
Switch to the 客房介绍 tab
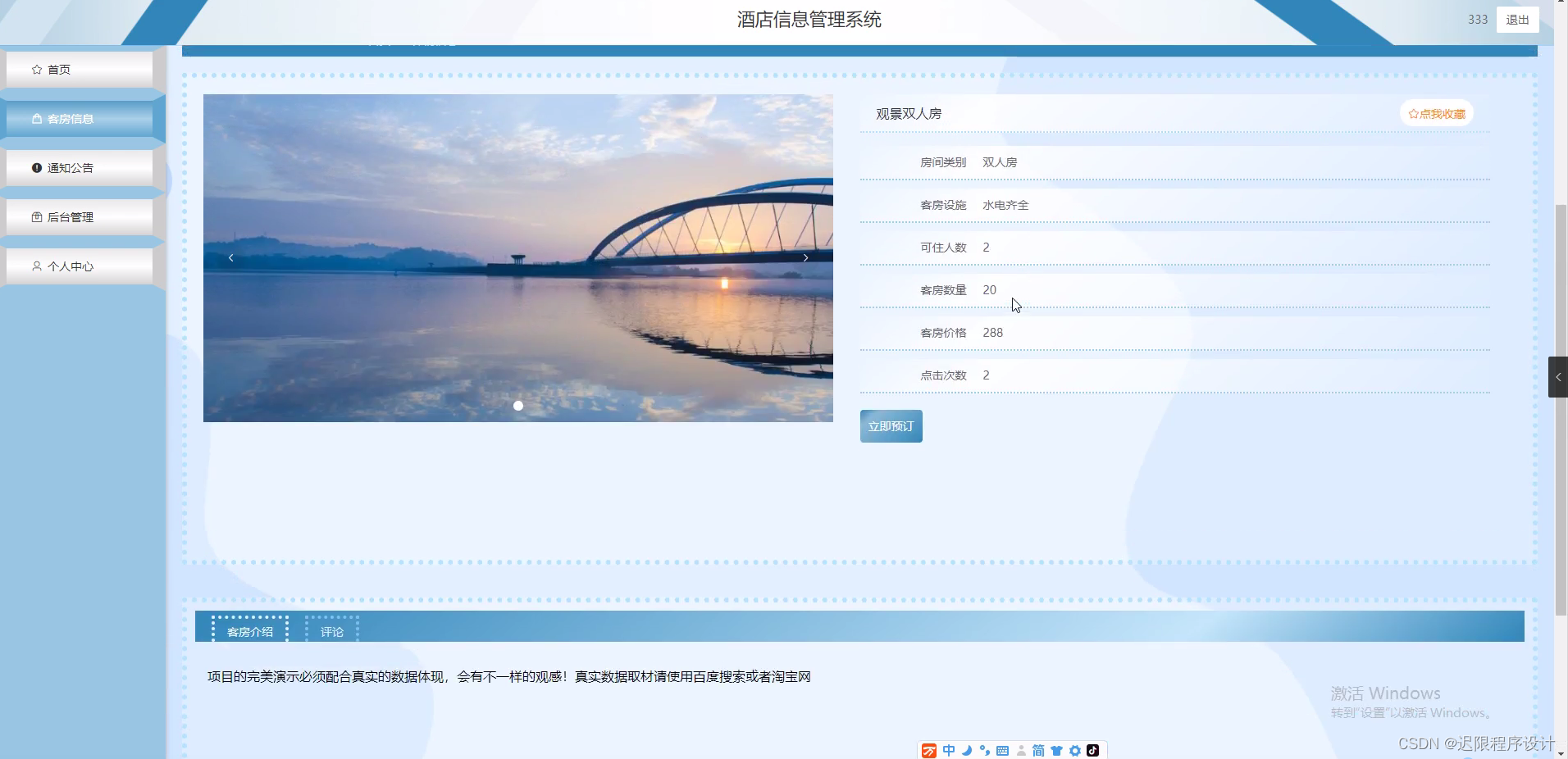pyautogui.click(x=250, y=631)
